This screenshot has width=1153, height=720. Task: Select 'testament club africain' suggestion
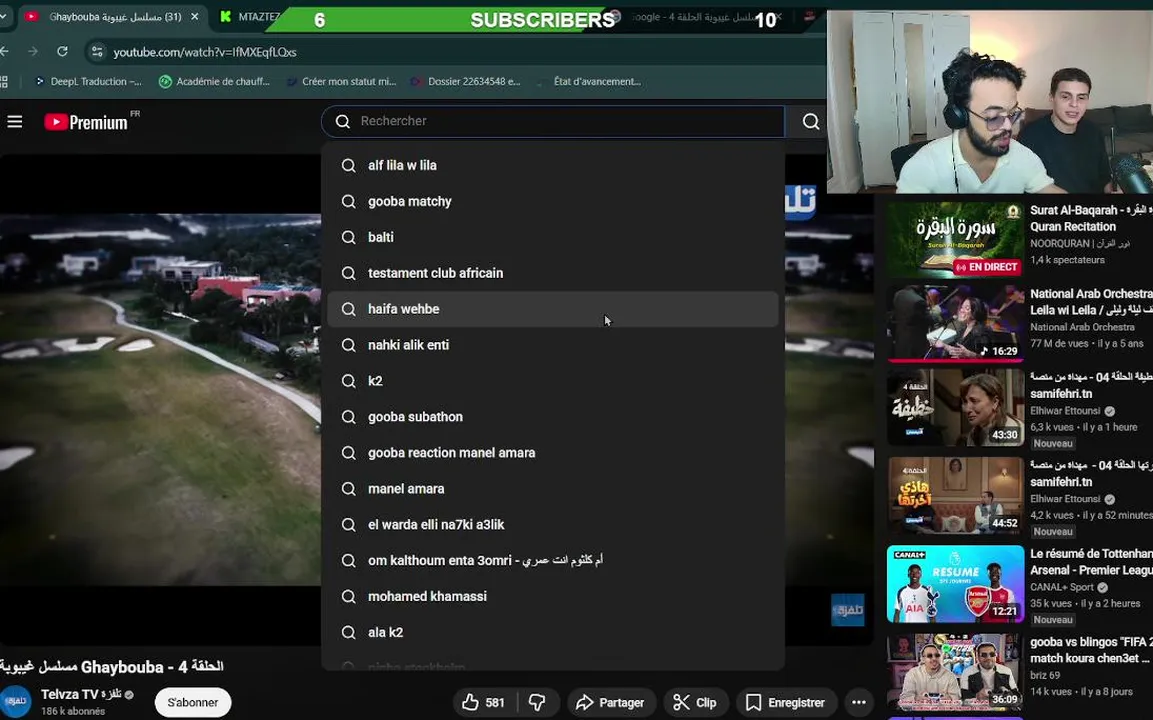(553, 273)
